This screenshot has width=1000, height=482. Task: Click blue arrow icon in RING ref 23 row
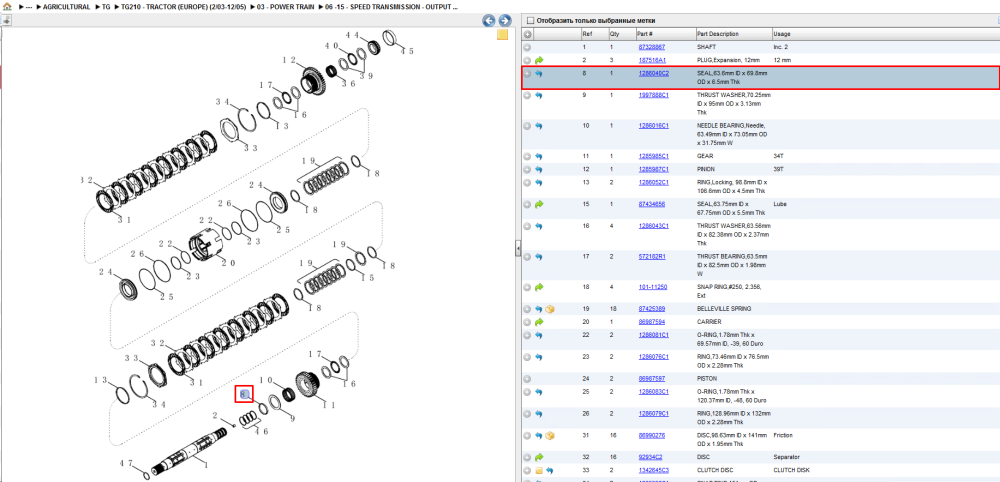click(x=538, y=357)
